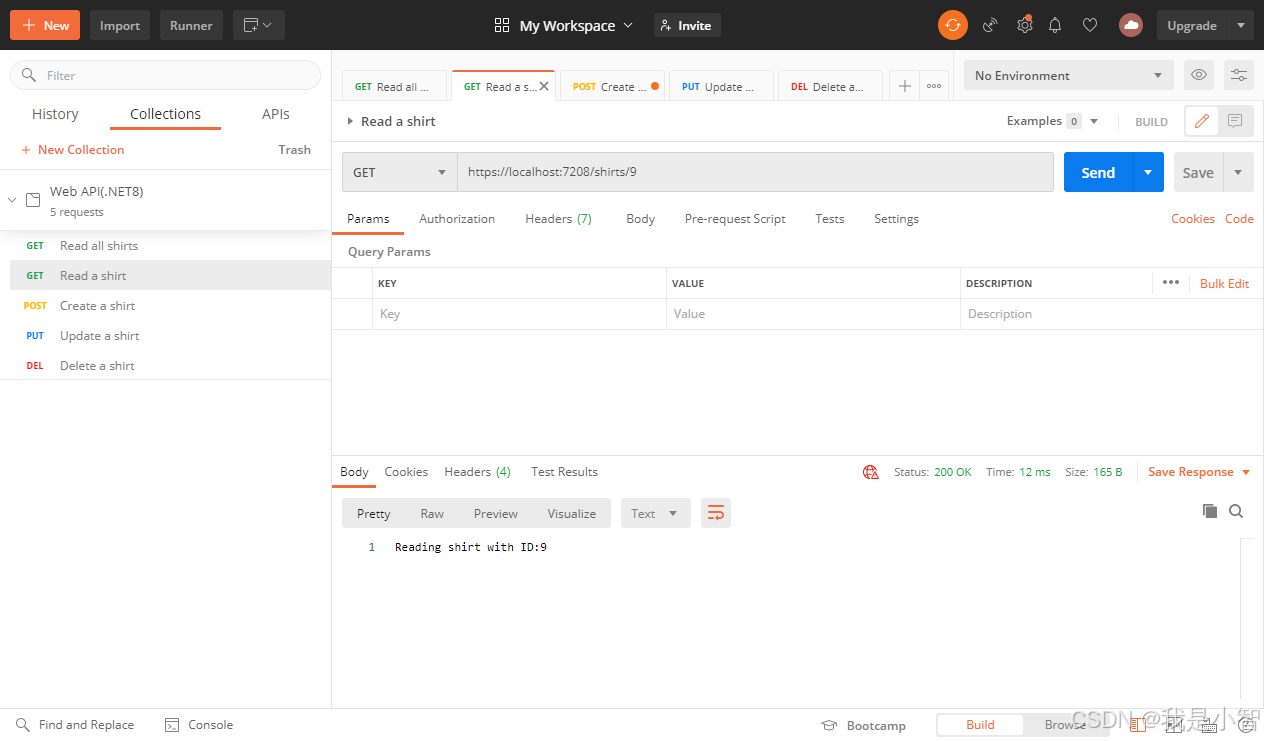Open the new window layout icon button

point(259,25)
